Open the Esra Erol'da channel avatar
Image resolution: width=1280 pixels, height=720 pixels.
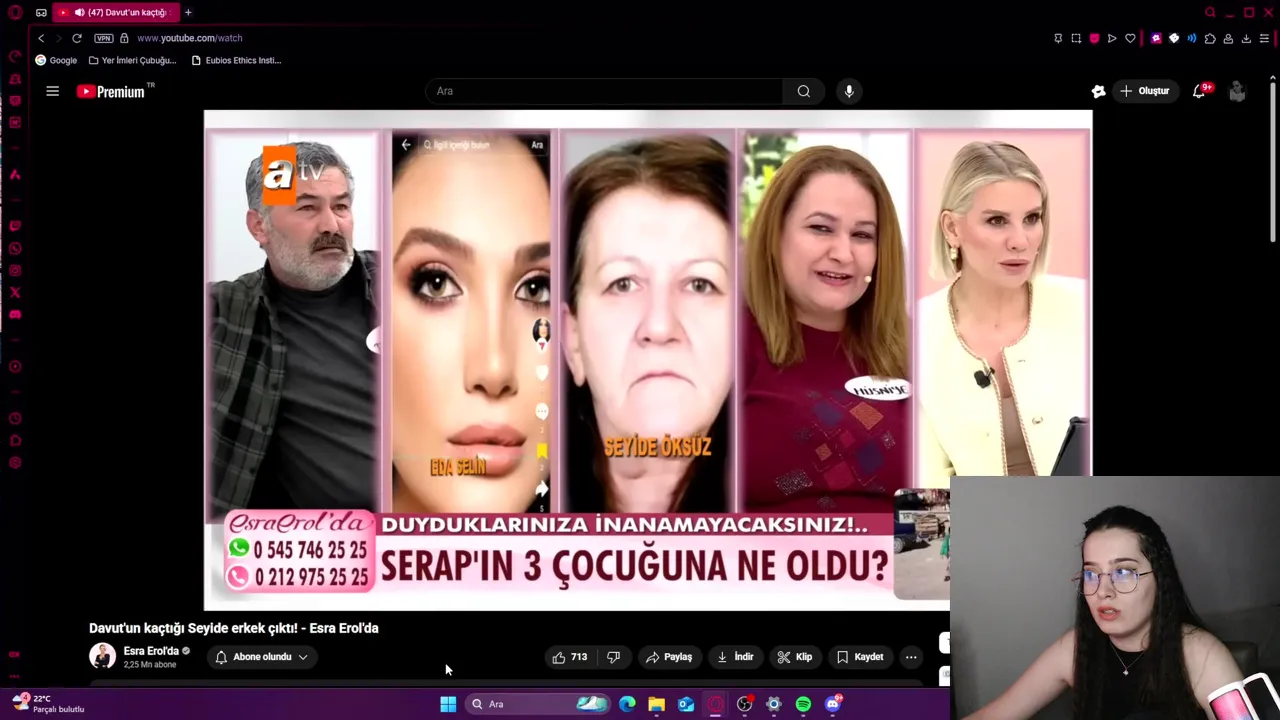point(102,656)
